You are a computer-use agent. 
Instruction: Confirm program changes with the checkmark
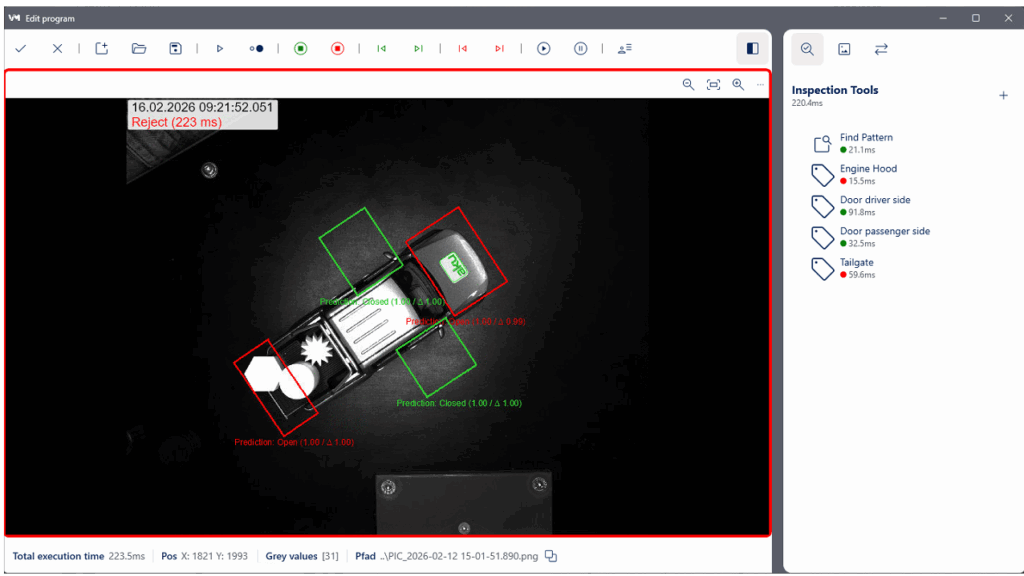pyautogui.click(x=21, y=48)
